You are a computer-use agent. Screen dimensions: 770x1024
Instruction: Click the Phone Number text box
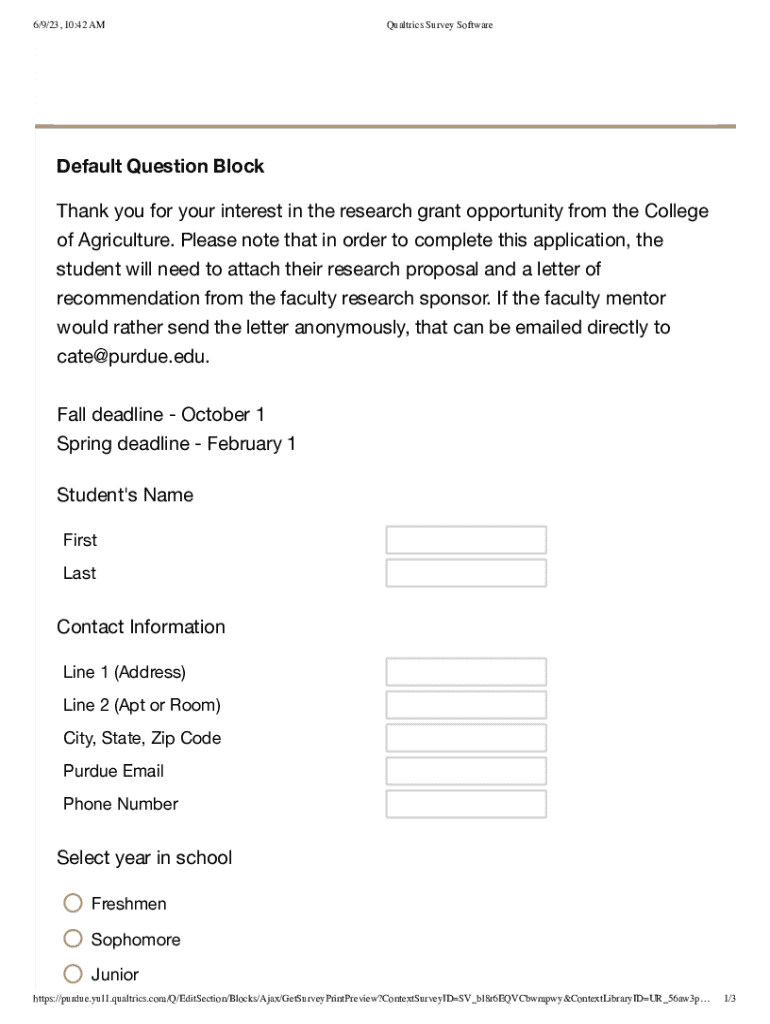coord(466,804)
